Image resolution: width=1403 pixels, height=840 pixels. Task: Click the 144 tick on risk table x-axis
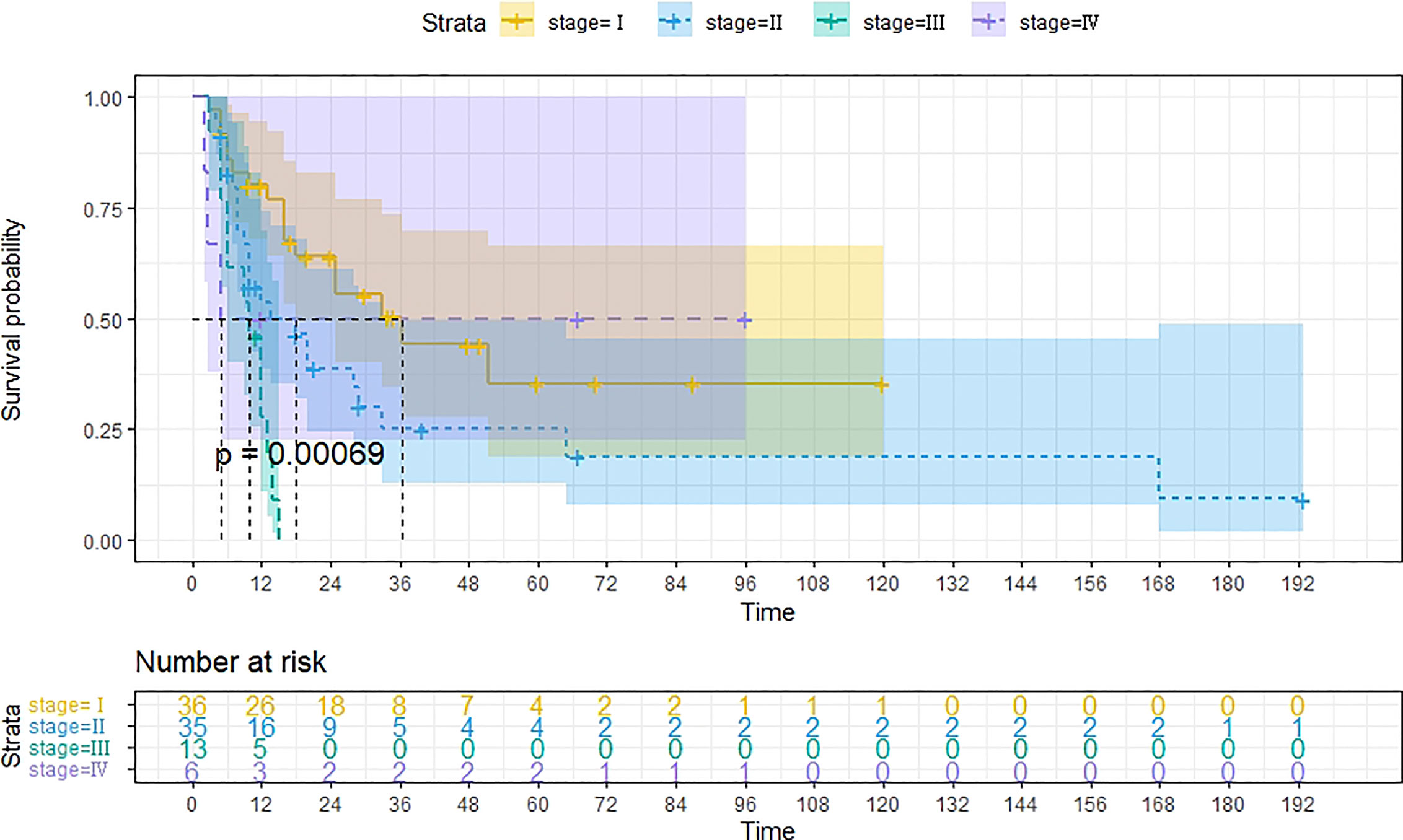click(1020, 804)
